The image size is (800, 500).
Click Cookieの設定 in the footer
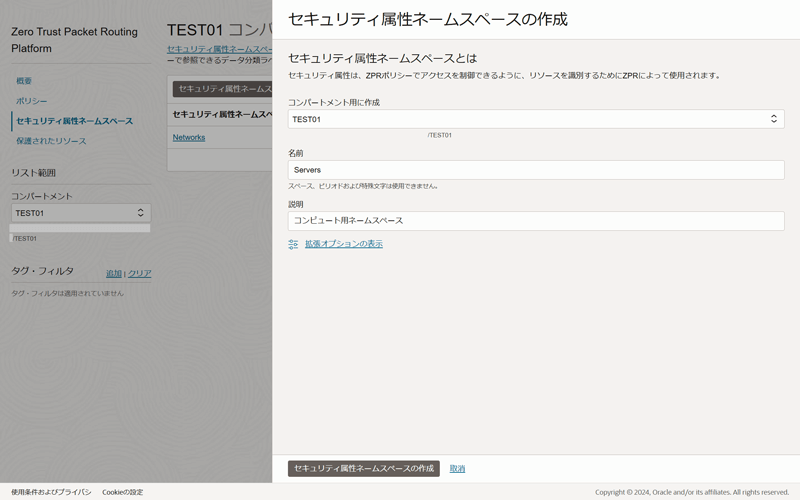coord(122,492)
